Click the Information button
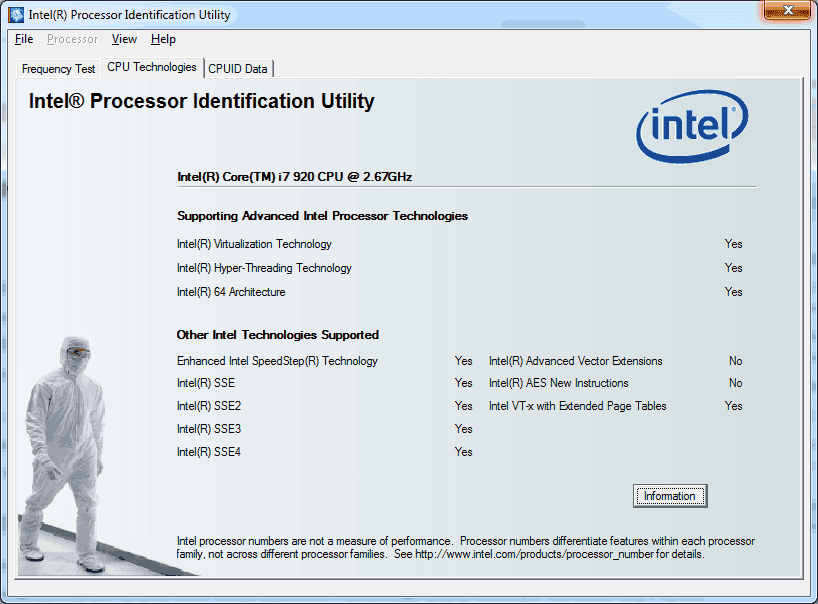 tap(669, 496)
